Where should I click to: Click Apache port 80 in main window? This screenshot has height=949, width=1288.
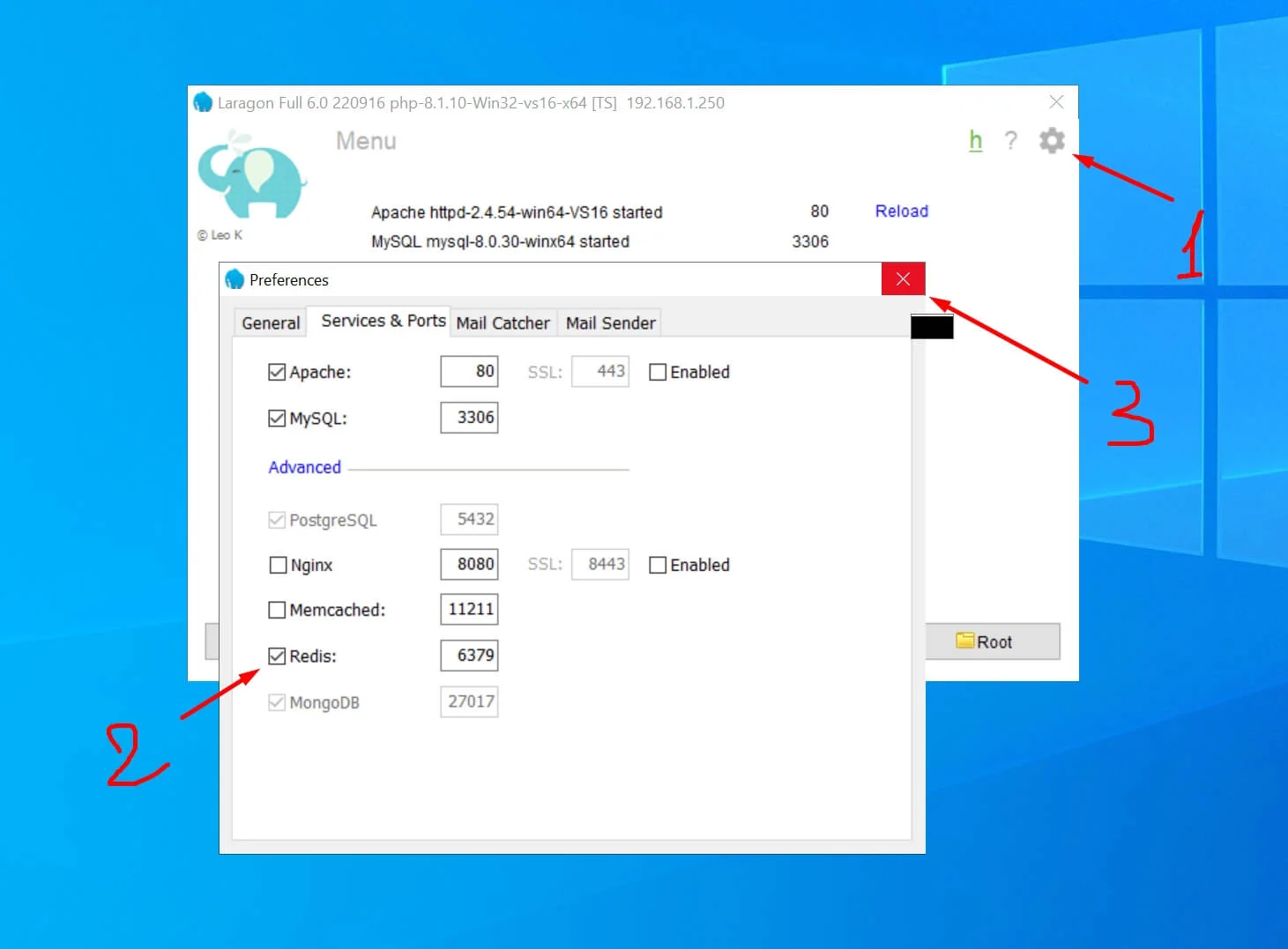point(820,211)
